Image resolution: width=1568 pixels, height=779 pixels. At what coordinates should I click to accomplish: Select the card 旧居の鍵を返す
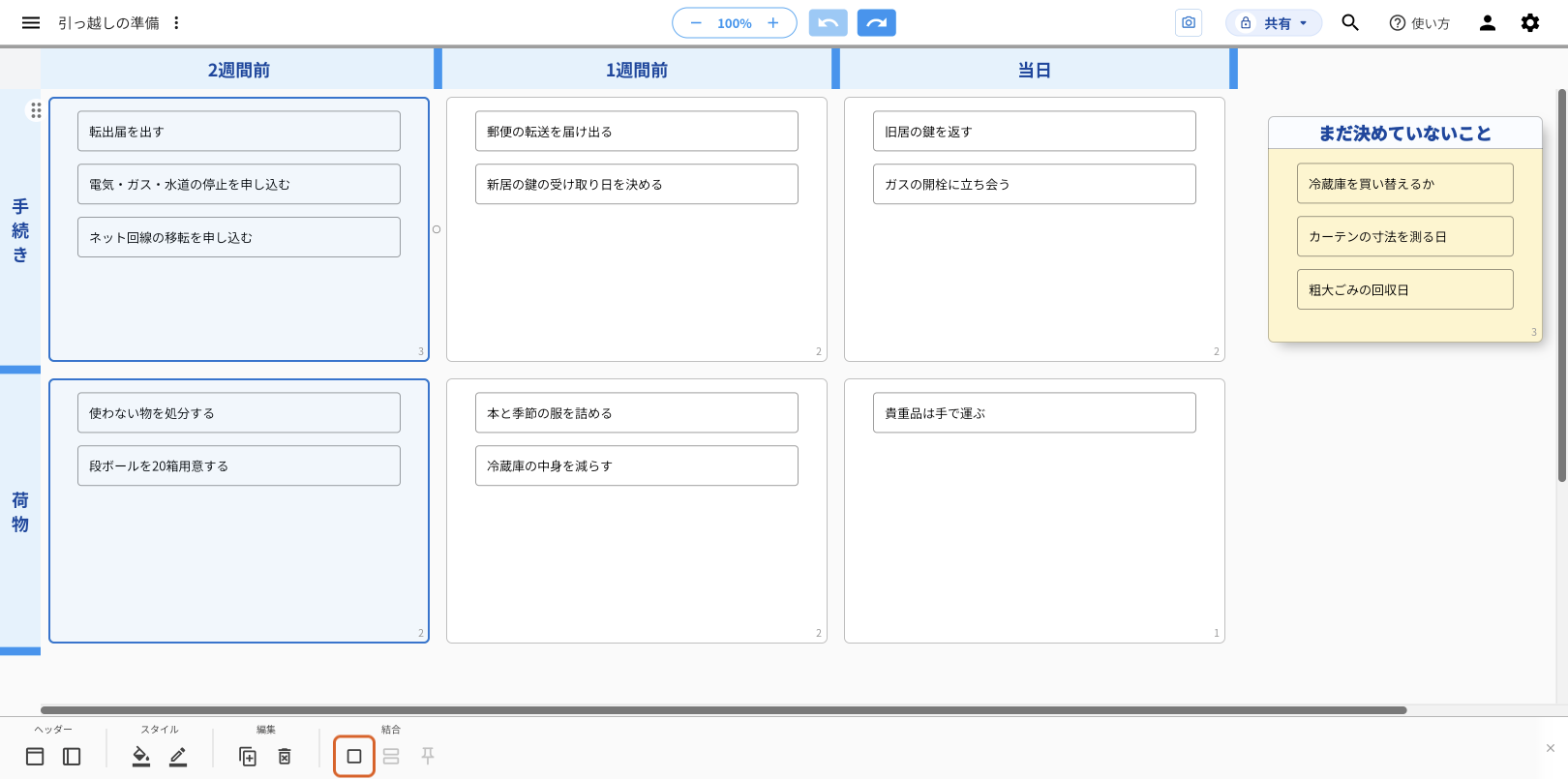(1035, 132)
